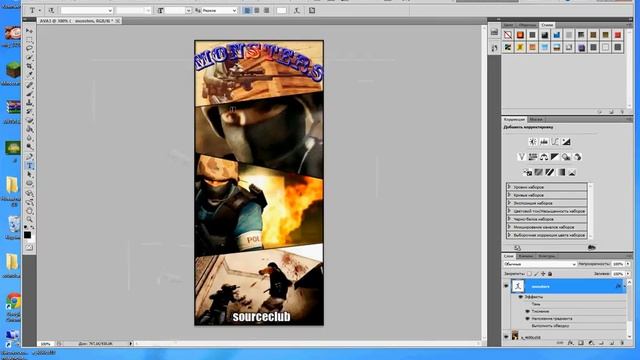Viewport: 640px width, 360px height.
Task: Select the AVA3 document tab
Action: coord(80,20)
